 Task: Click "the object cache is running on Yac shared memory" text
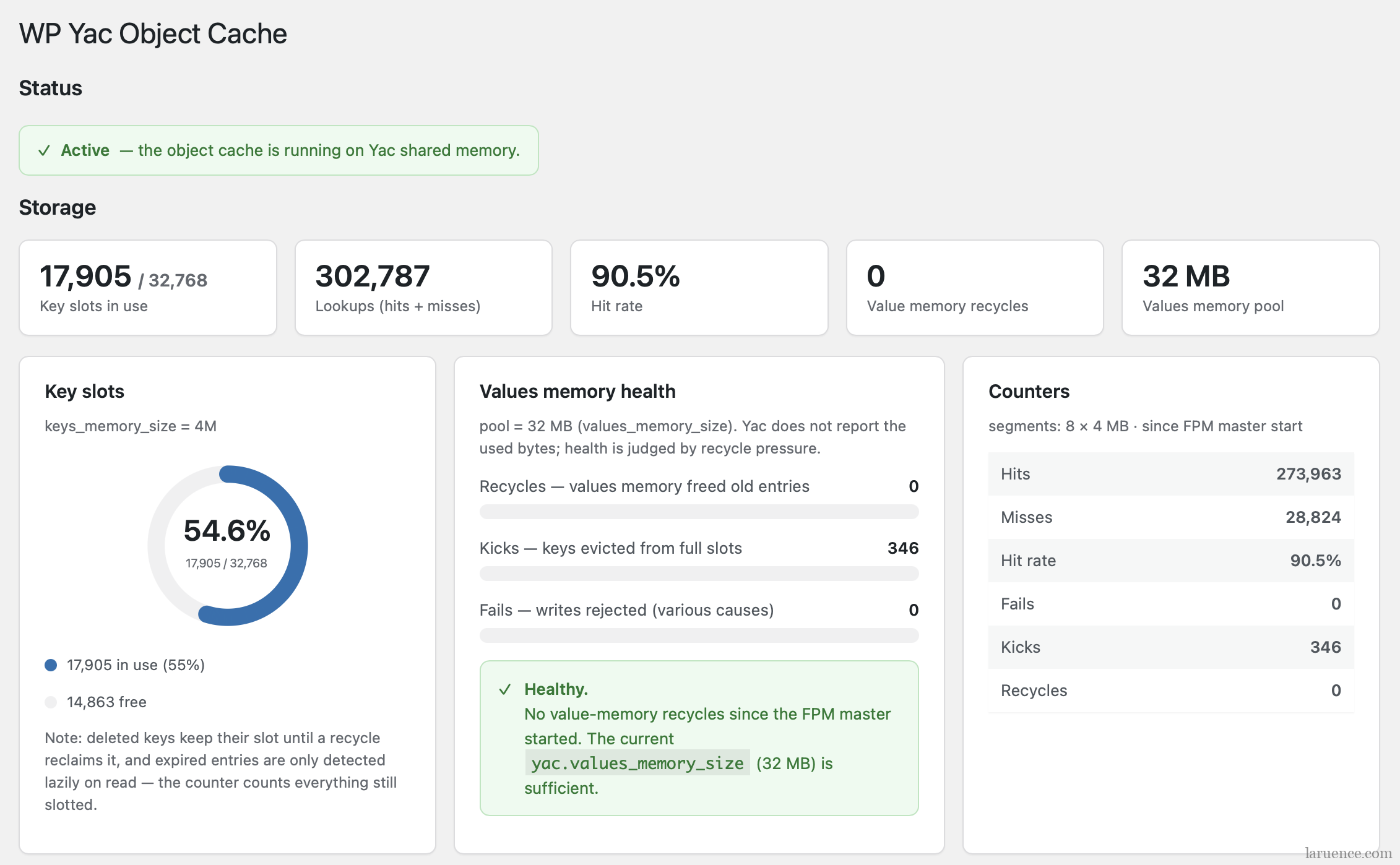point(328,150)
